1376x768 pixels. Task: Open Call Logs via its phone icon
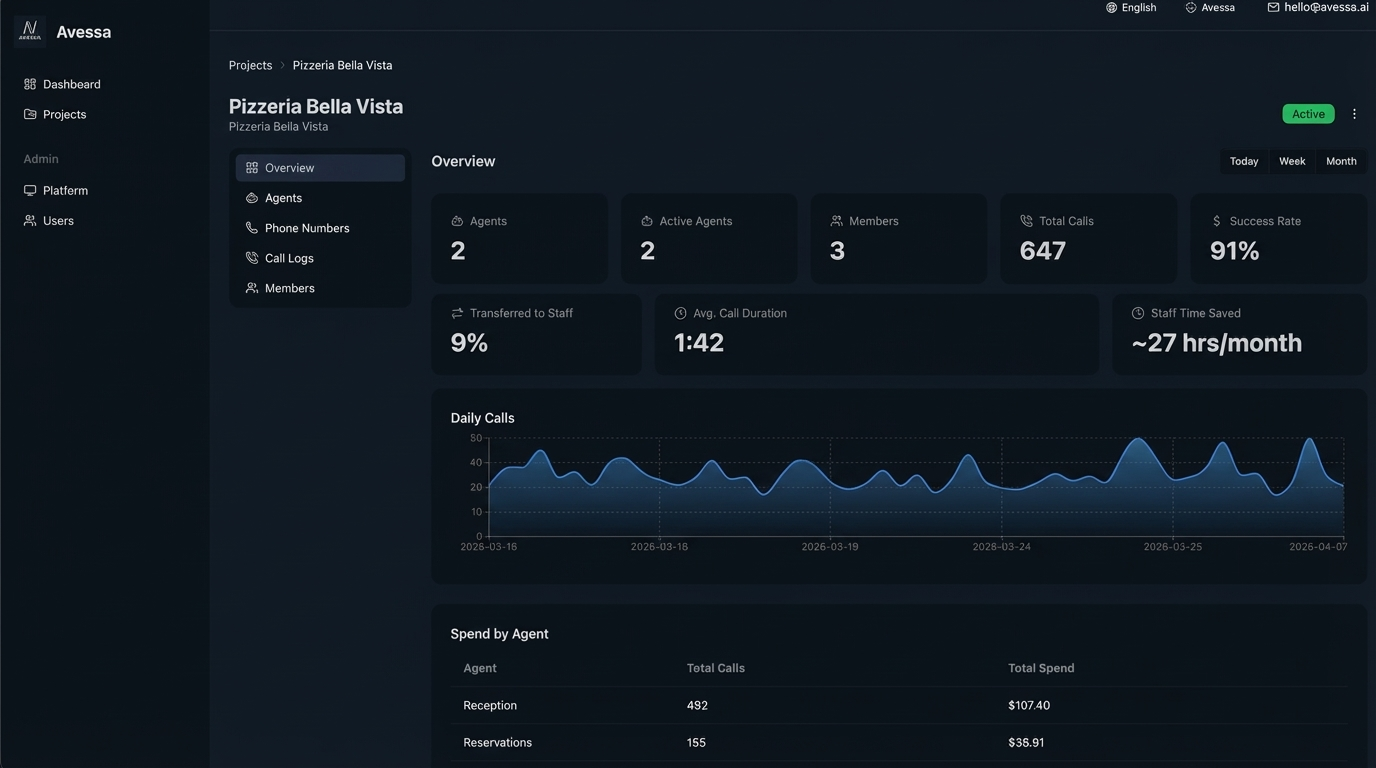click(251, 258)
